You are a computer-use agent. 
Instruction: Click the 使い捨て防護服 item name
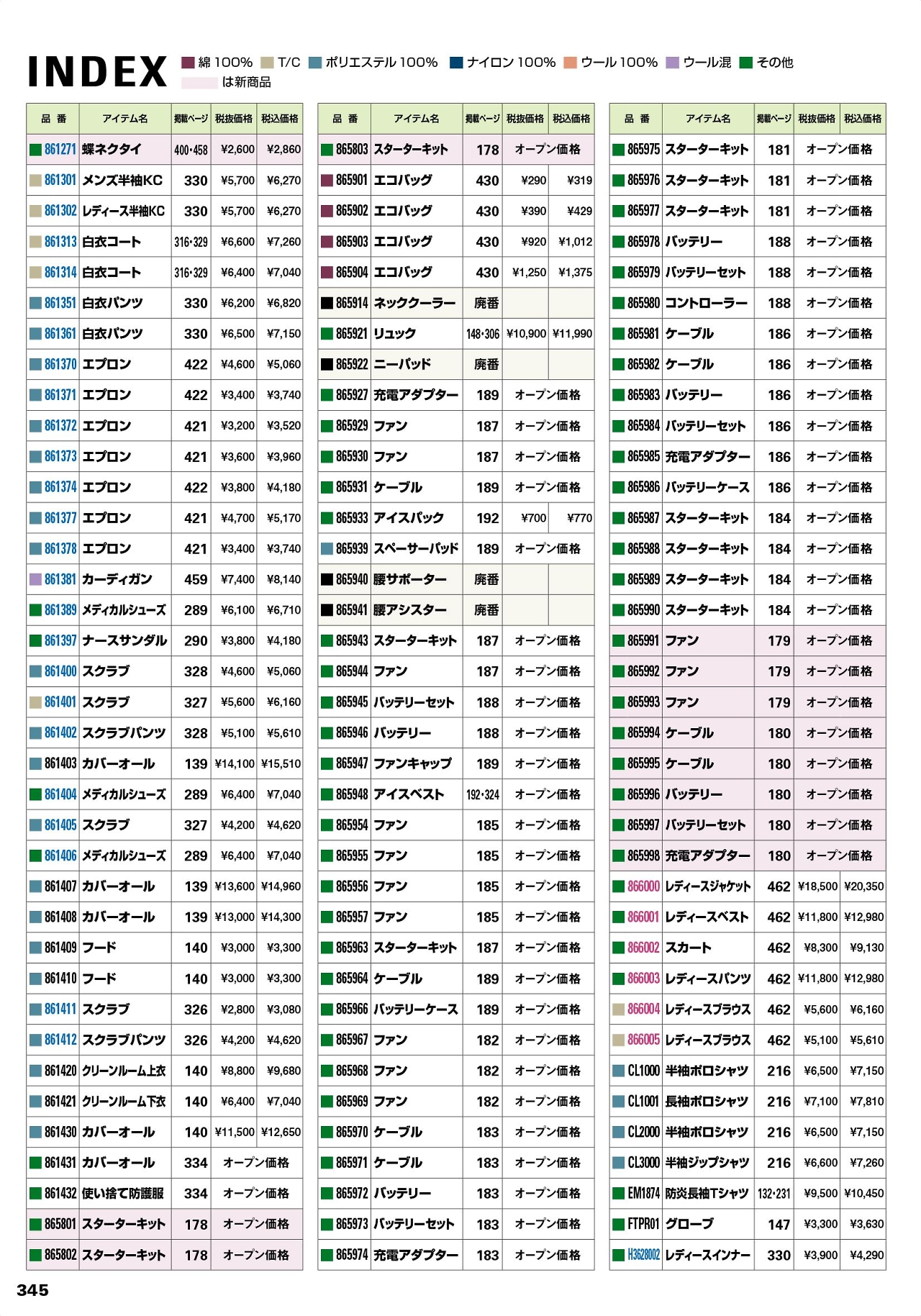123,1194
